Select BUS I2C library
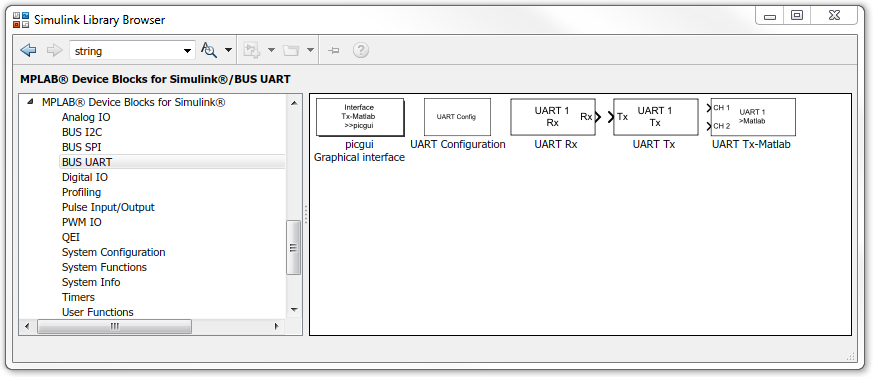 (82, 133)
